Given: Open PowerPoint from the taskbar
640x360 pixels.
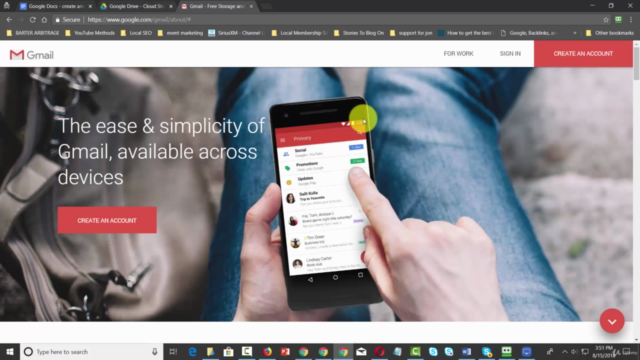Looking at the screenshot, I should tap(285, 351).
